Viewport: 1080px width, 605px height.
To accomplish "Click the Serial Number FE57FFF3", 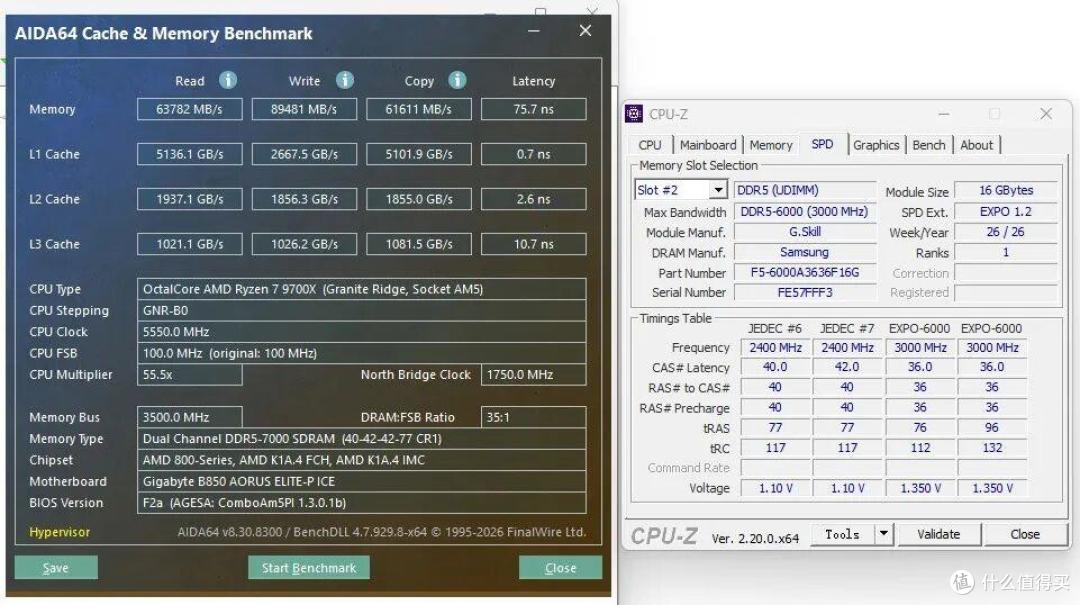I will click(x=804, y=292).
